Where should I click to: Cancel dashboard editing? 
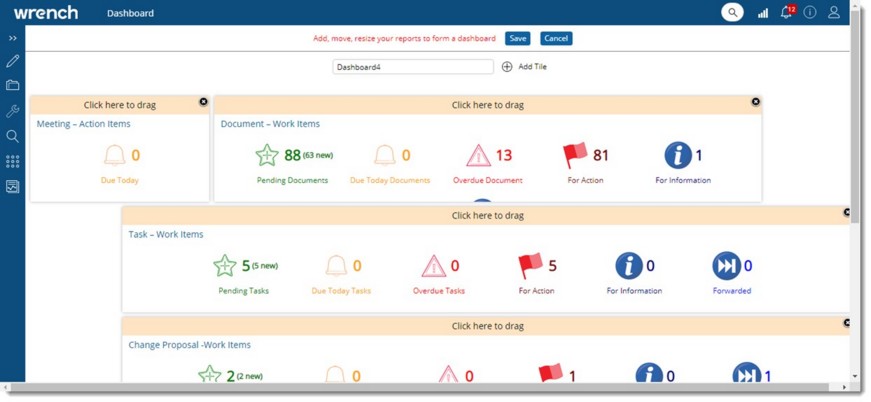point(556,38)
